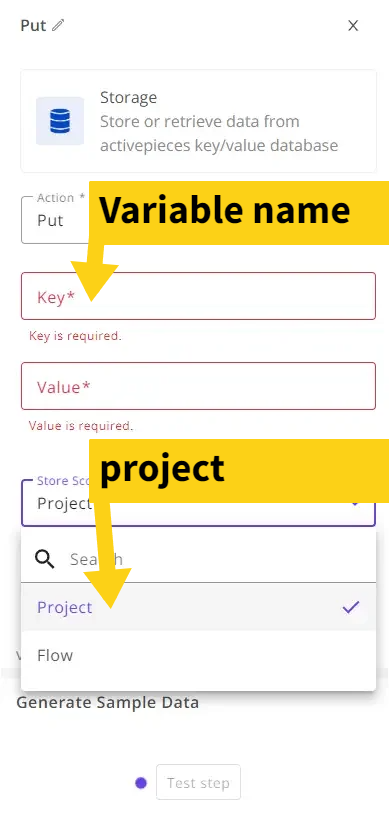The image size is (389, 839).
Task: Focus the Value input field
Action: (198, 386)
